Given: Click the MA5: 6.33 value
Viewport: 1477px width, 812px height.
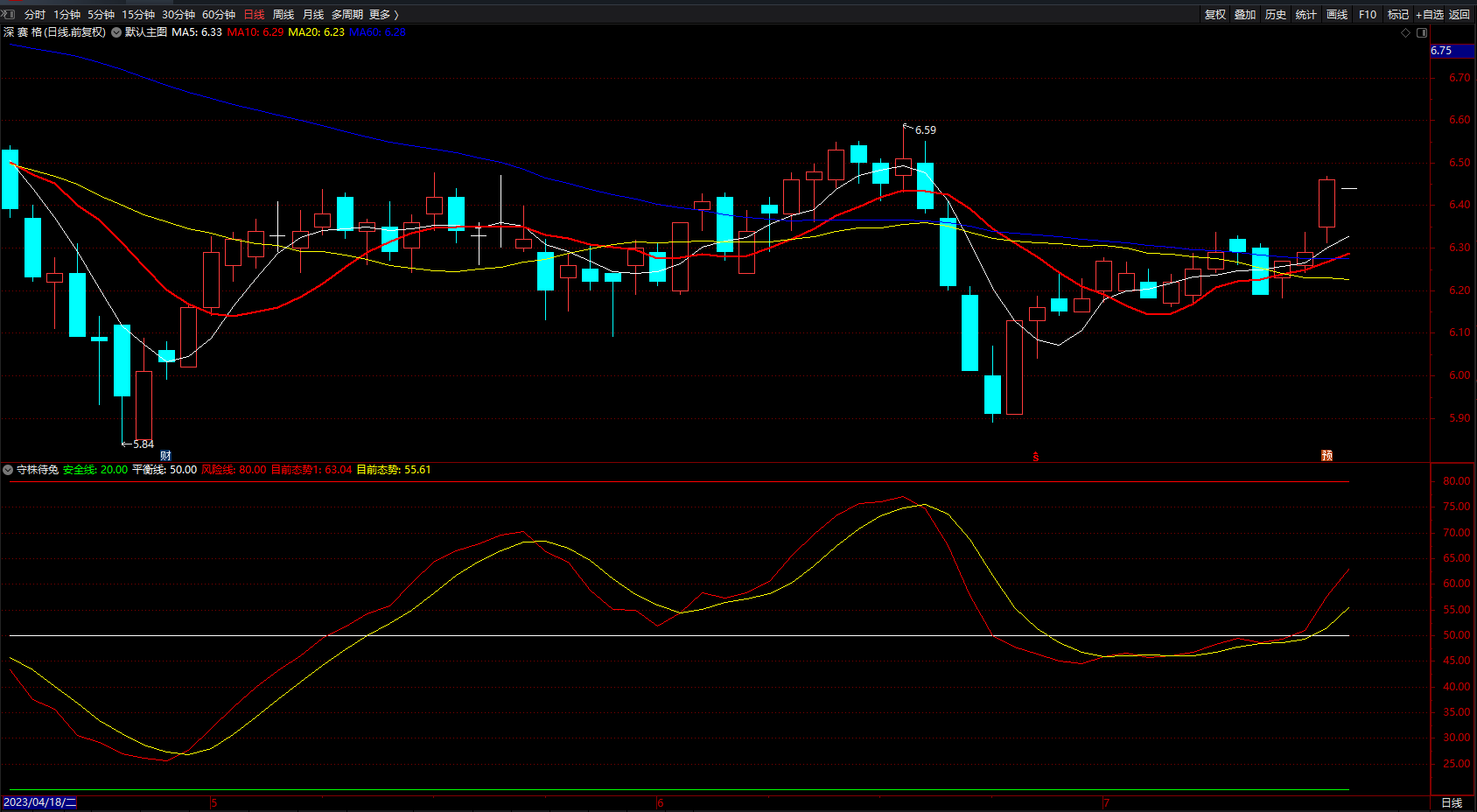Looking at the screenshot, I should (197, 32).
